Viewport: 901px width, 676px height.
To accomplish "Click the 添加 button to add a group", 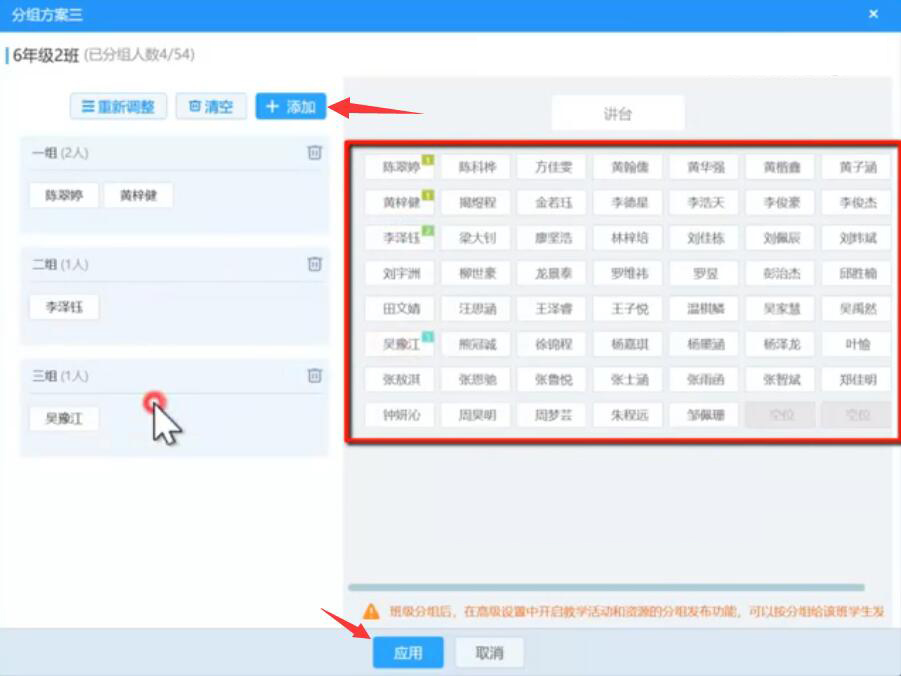I will click(x=291, y=106).
